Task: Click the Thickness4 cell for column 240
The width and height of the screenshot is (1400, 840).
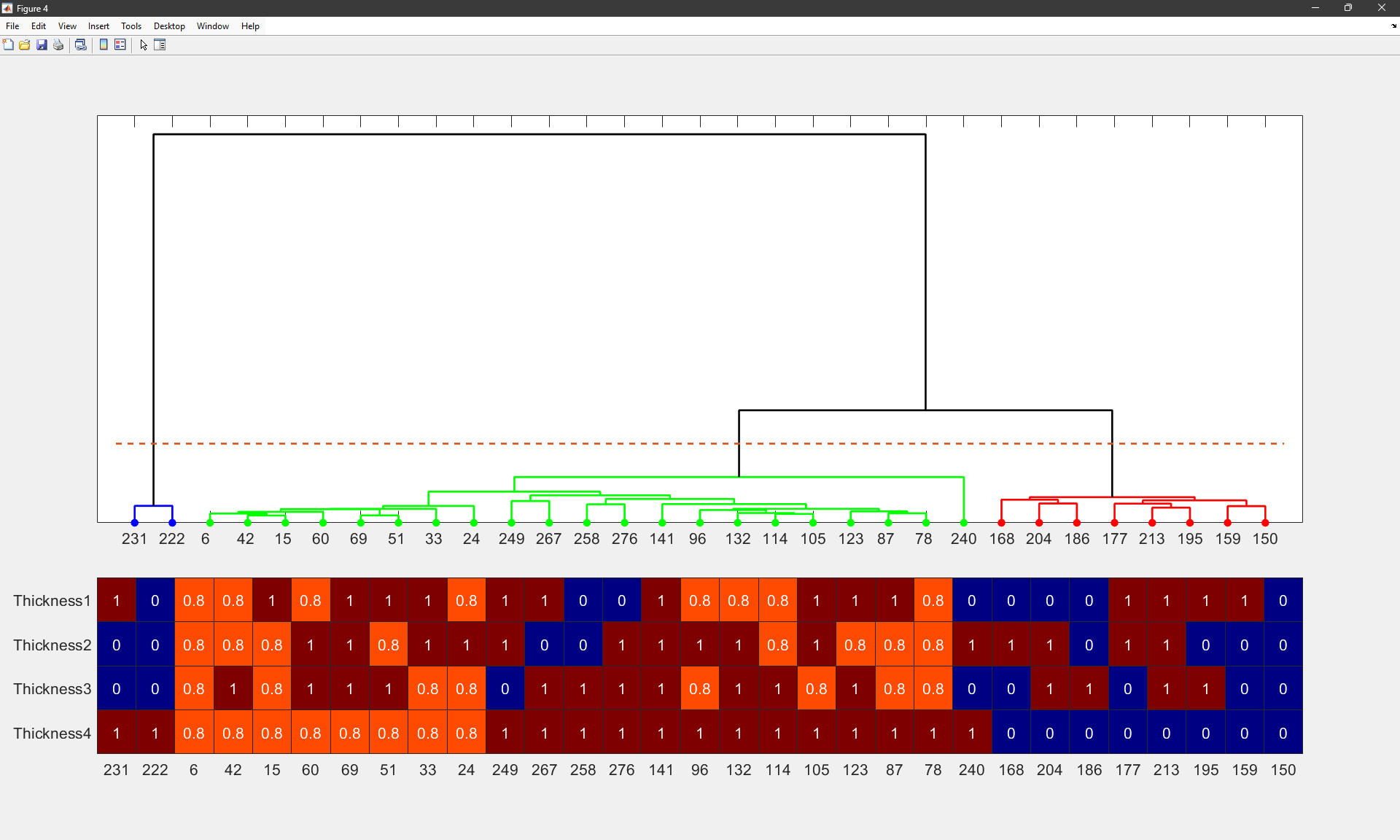Action: pyautogui.click(x=972, y=733)
